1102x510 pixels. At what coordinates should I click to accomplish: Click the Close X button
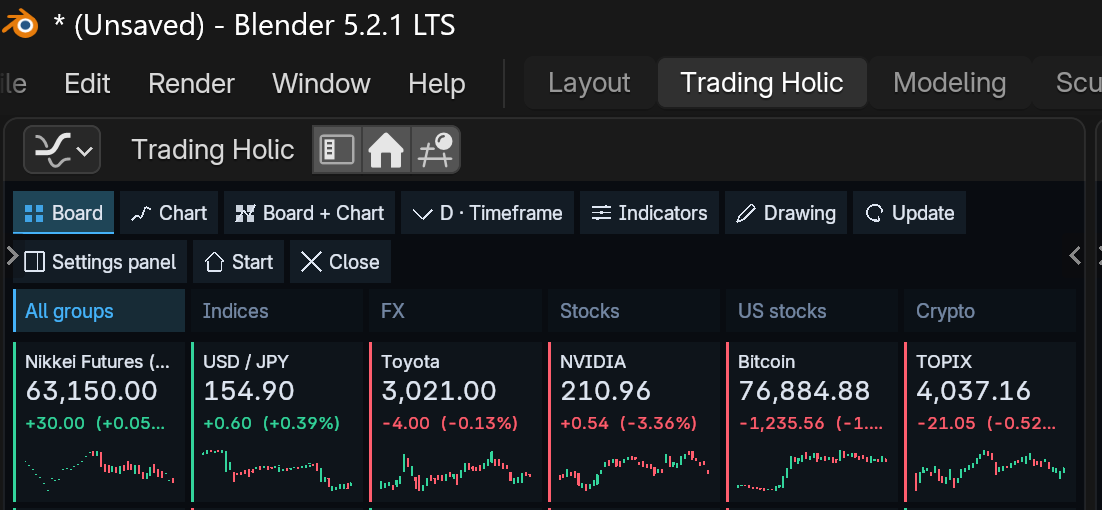click(x=340, y=262)
